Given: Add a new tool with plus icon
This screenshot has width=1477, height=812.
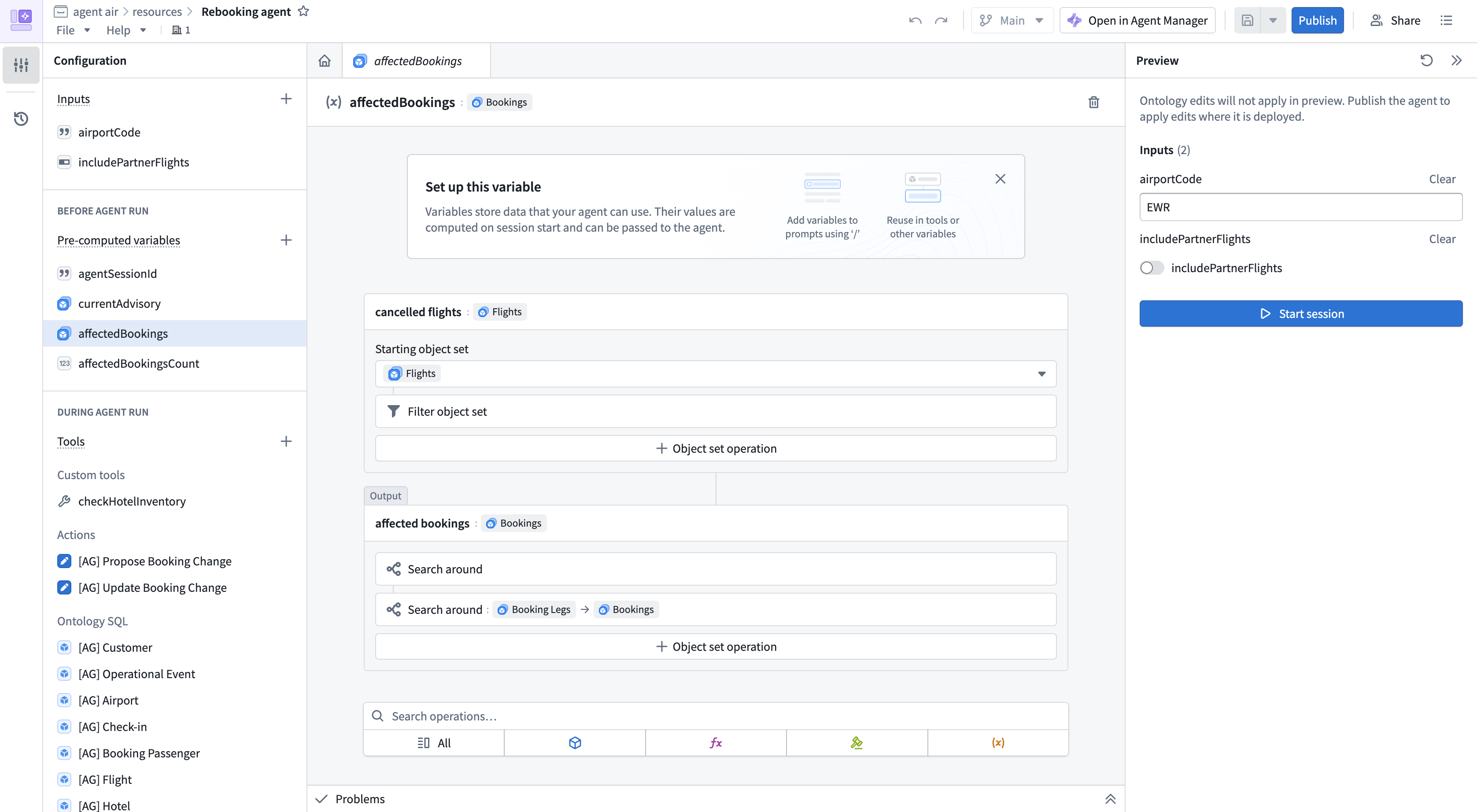Looking at the screenshot, I should point(286,442).
